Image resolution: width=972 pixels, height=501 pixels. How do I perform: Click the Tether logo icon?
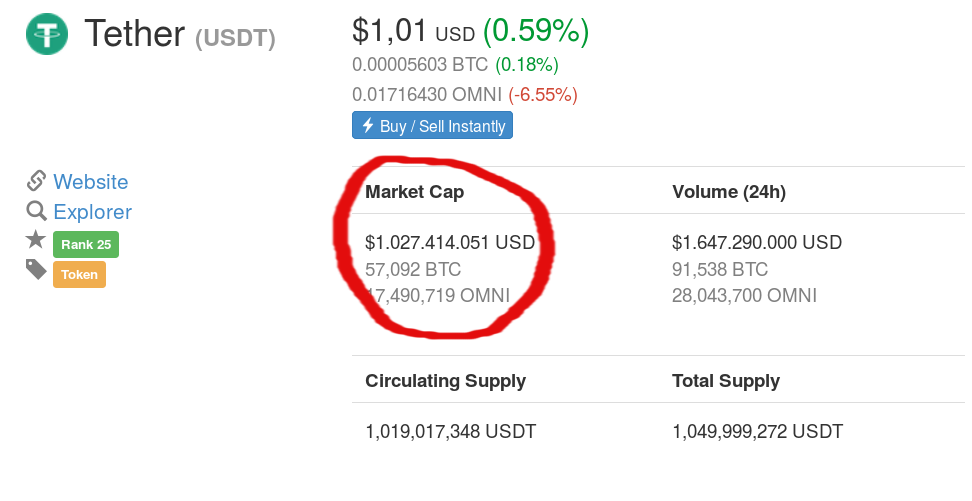click(47, 33)
